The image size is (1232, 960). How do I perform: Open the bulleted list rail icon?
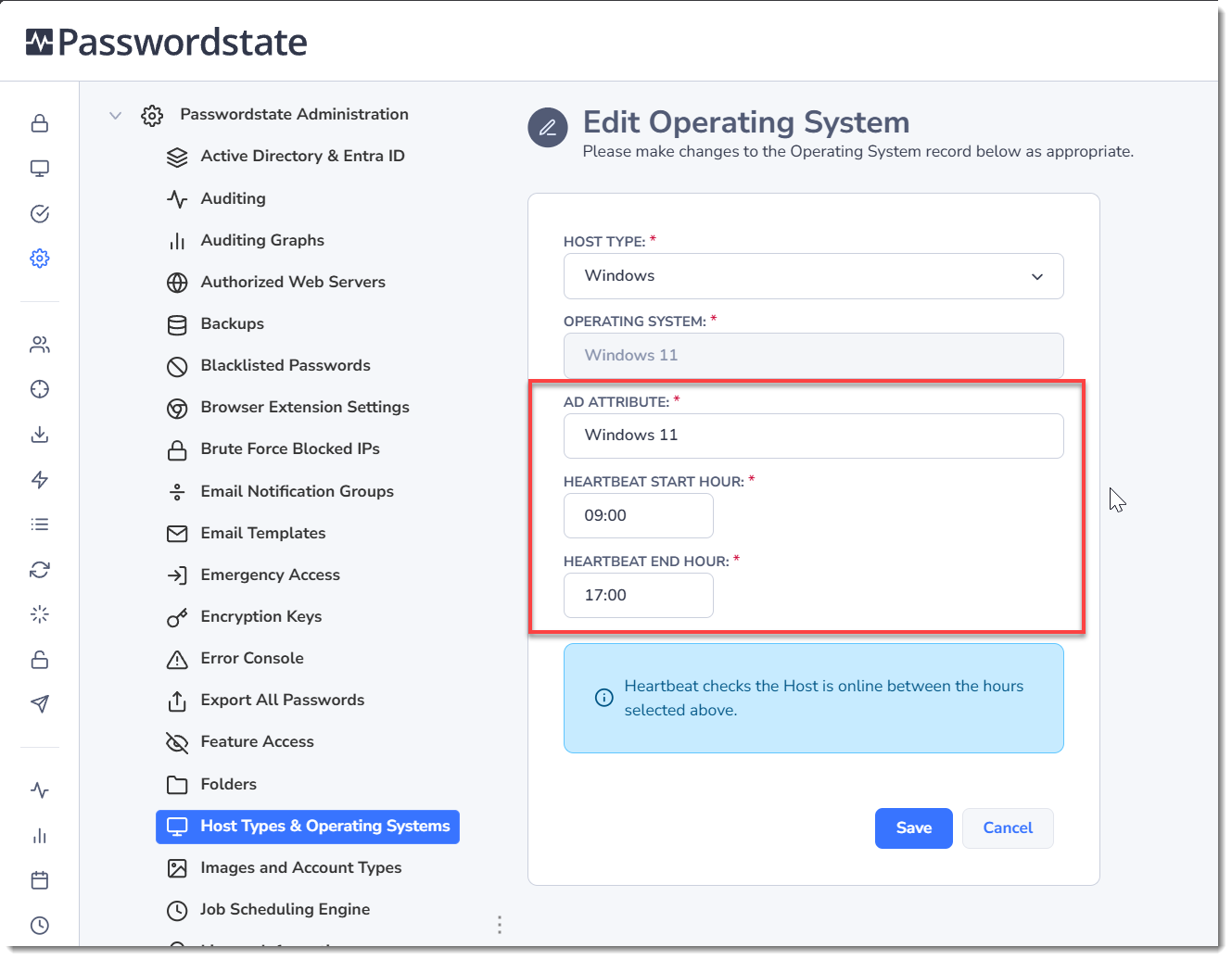click(40, 524)
